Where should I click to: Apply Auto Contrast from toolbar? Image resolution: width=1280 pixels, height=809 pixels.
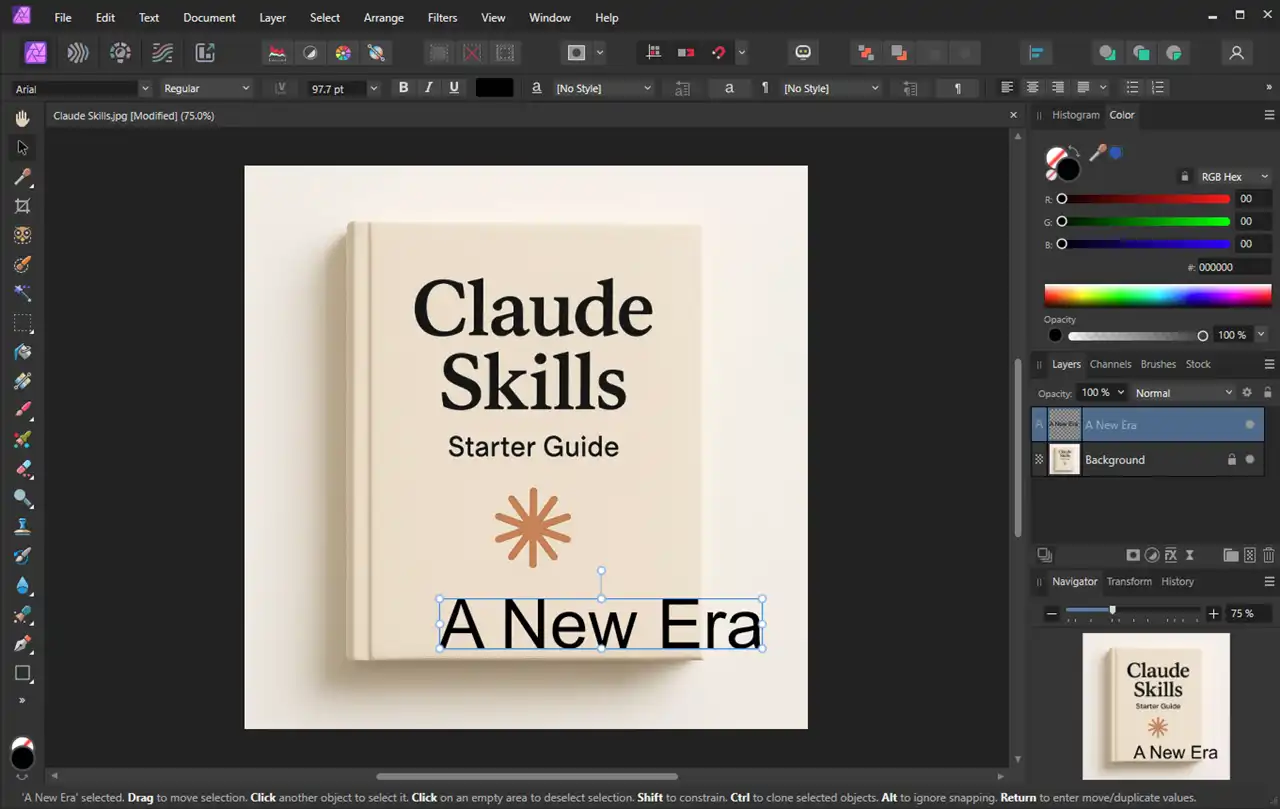[x=310, y=53]
